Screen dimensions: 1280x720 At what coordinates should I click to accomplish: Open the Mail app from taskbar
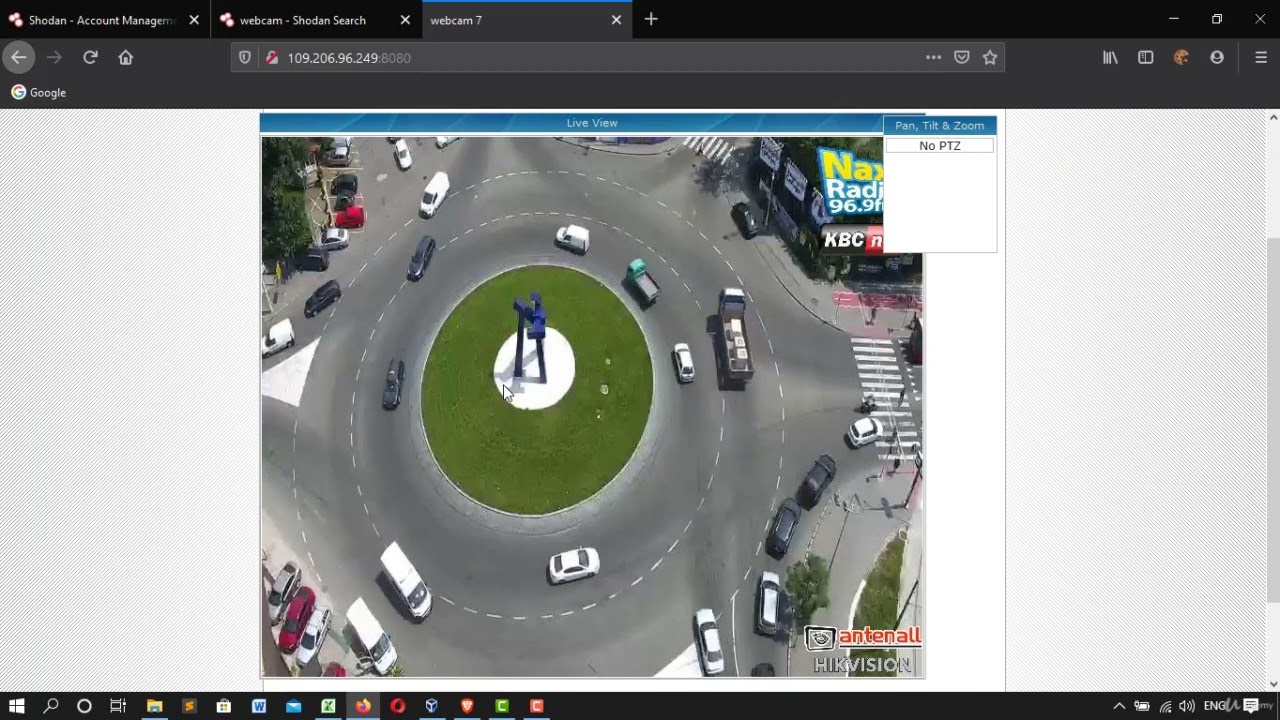(293, 706)
